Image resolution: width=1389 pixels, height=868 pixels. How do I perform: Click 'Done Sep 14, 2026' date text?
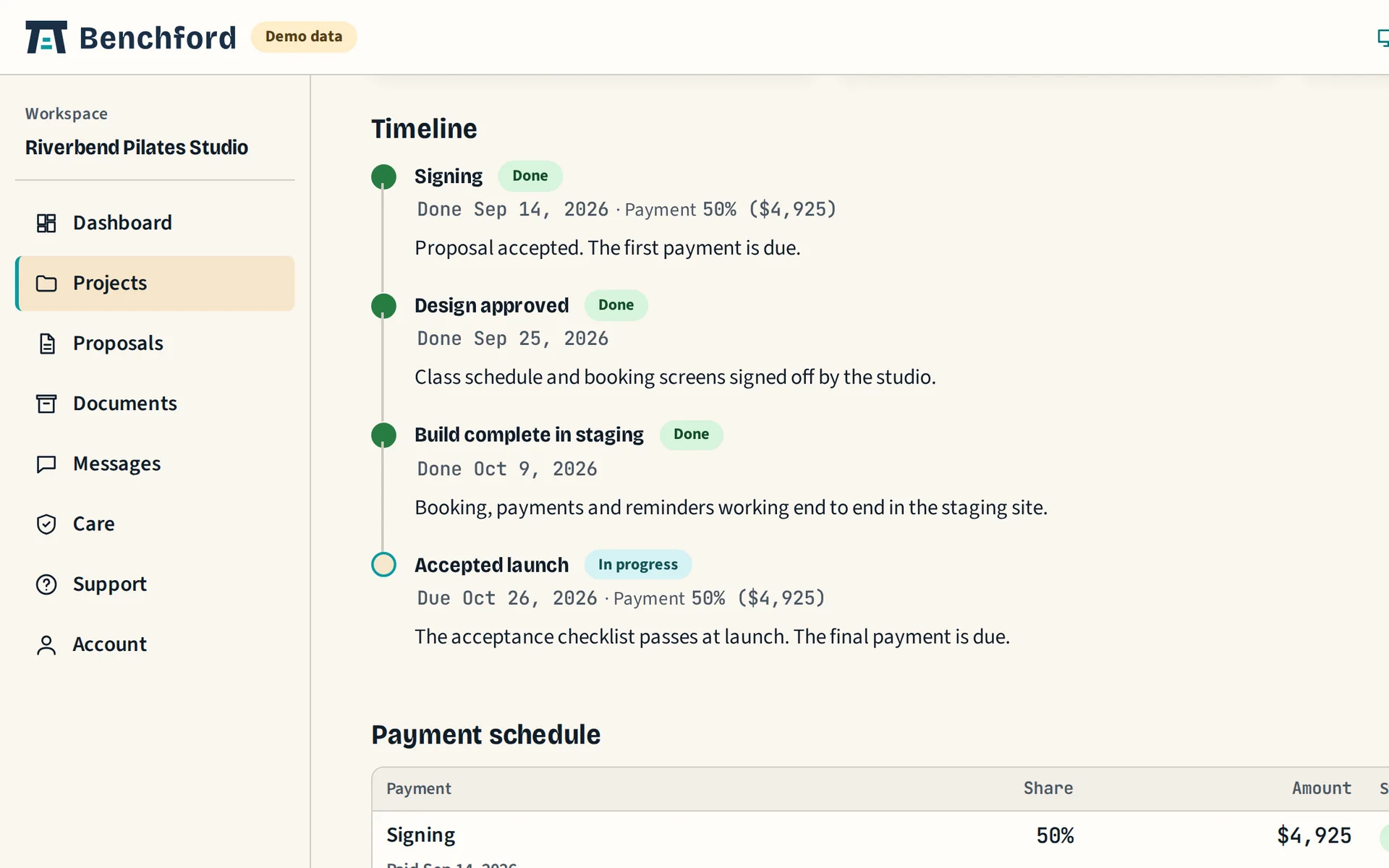point(513,210)
